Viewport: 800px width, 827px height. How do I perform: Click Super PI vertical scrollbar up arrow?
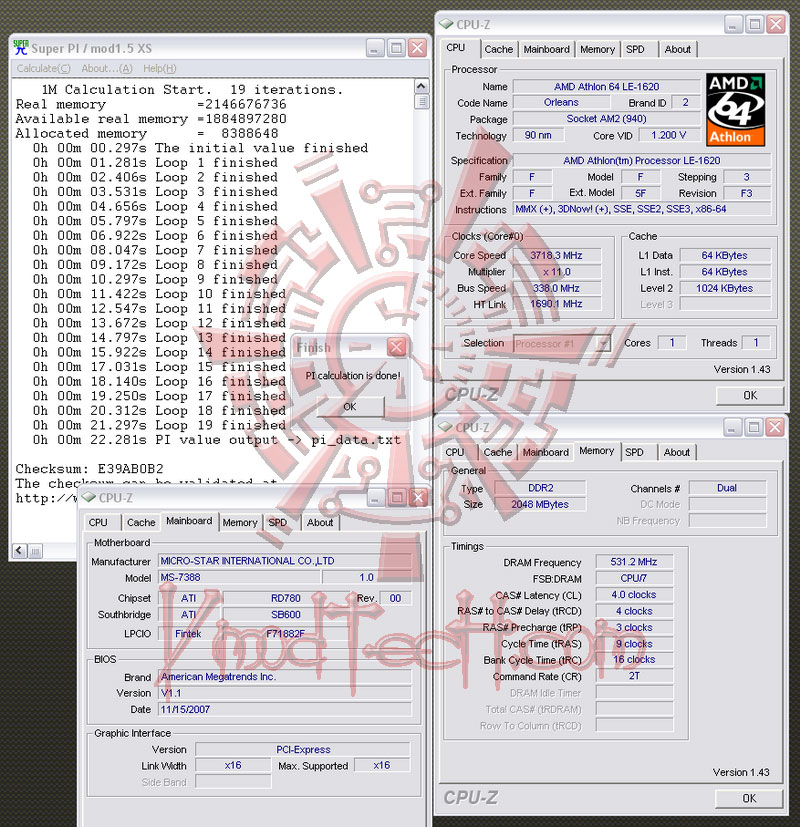[421, 86]
